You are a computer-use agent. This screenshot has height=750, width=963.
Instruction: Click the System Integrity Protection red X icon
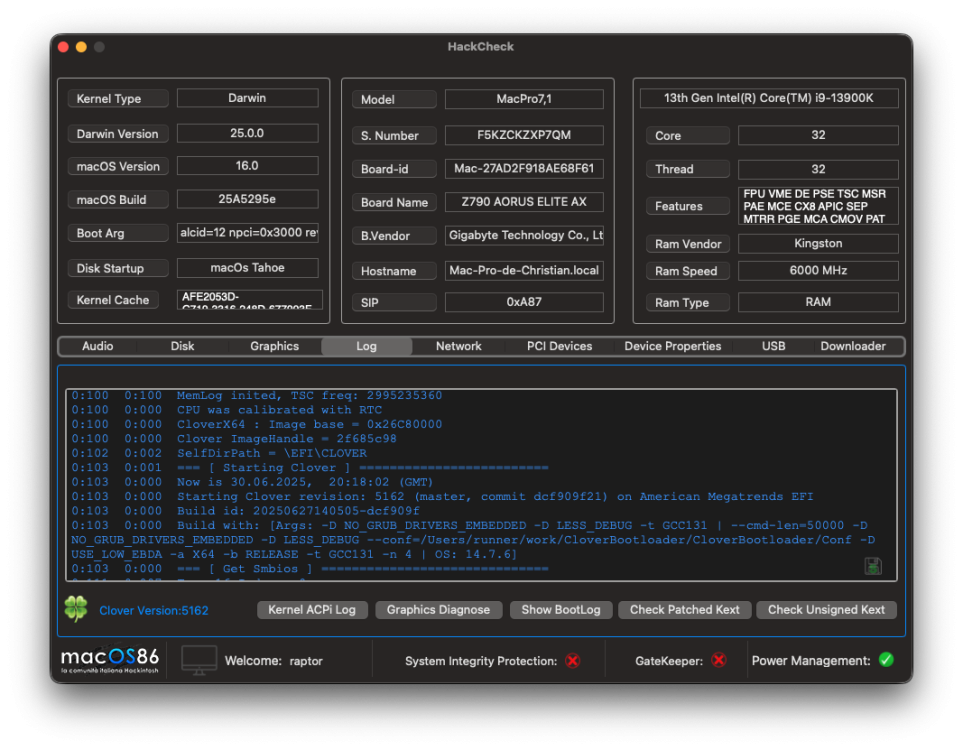[572, 661]
